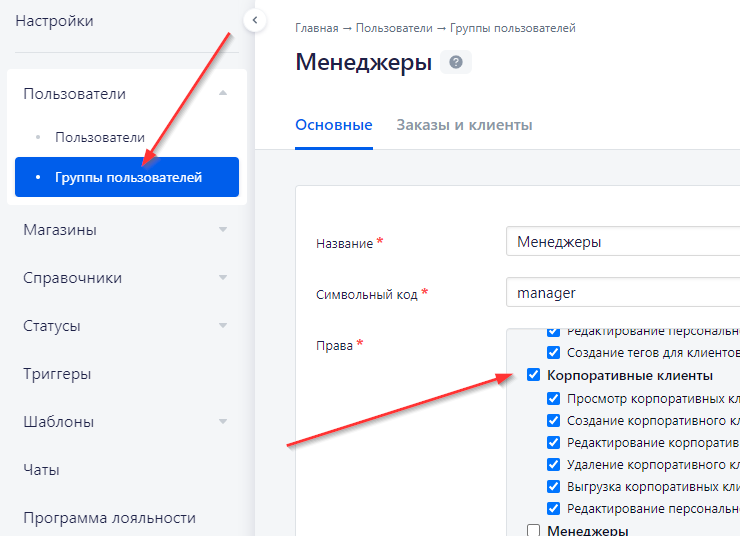
Task: Collapse the Пользователи section arrow
Action: (223, 94)
